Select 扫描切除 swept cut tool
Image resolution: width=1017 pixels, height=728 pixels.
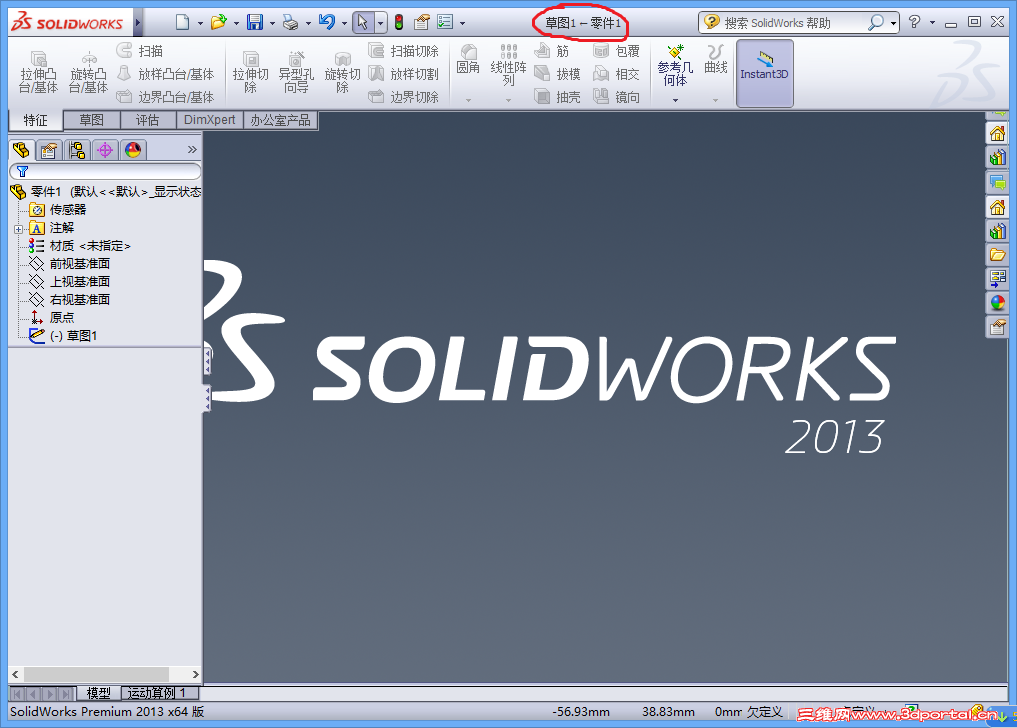(403, 51)
